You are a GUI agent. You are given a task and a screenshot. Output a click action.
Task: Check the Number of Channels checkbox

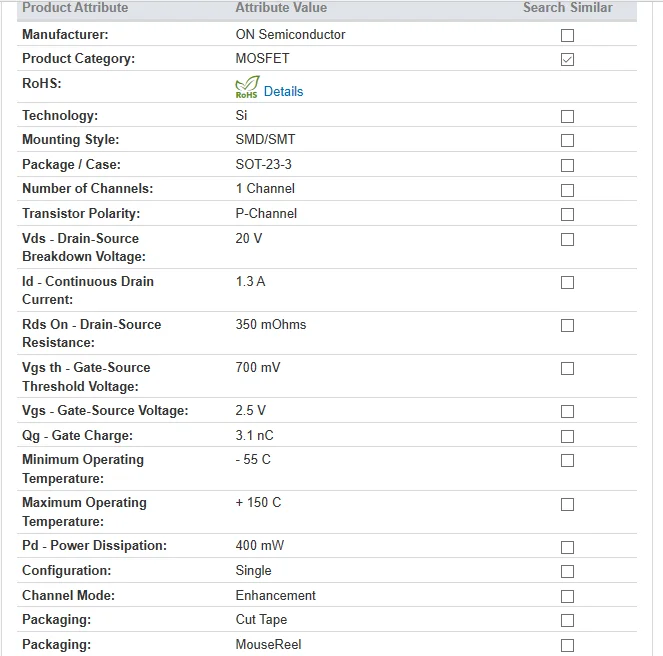click(x=567, y=190)
